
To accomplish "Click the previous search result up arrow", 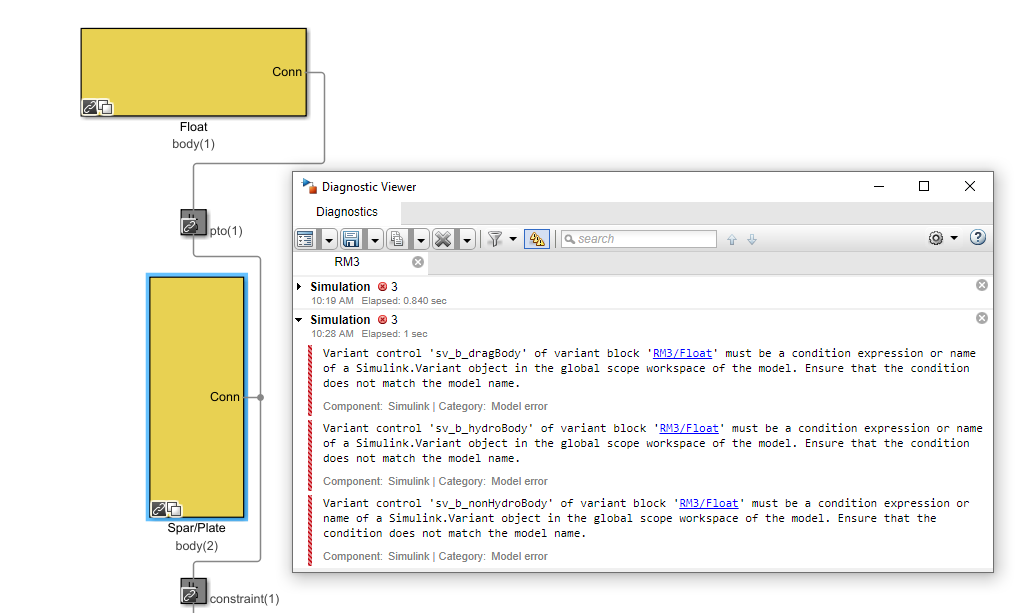I will pyautogui.click(x=731, y=239).
